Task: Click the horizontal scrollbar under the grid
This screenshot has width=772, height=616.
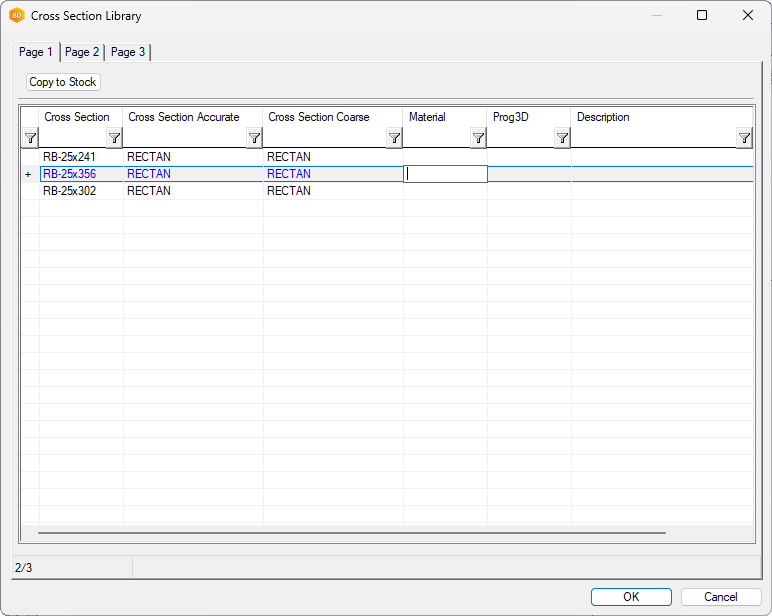Action: (x=350, y=533)
